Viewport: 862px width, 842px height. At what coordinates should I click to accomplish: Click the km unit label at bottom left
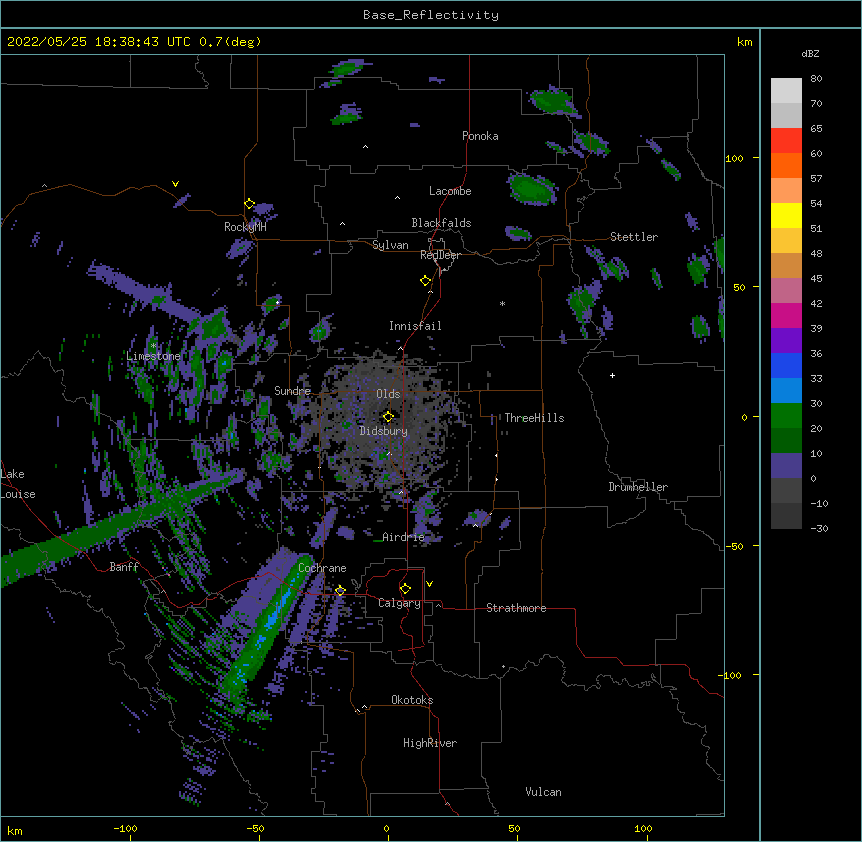pos(15,830)
